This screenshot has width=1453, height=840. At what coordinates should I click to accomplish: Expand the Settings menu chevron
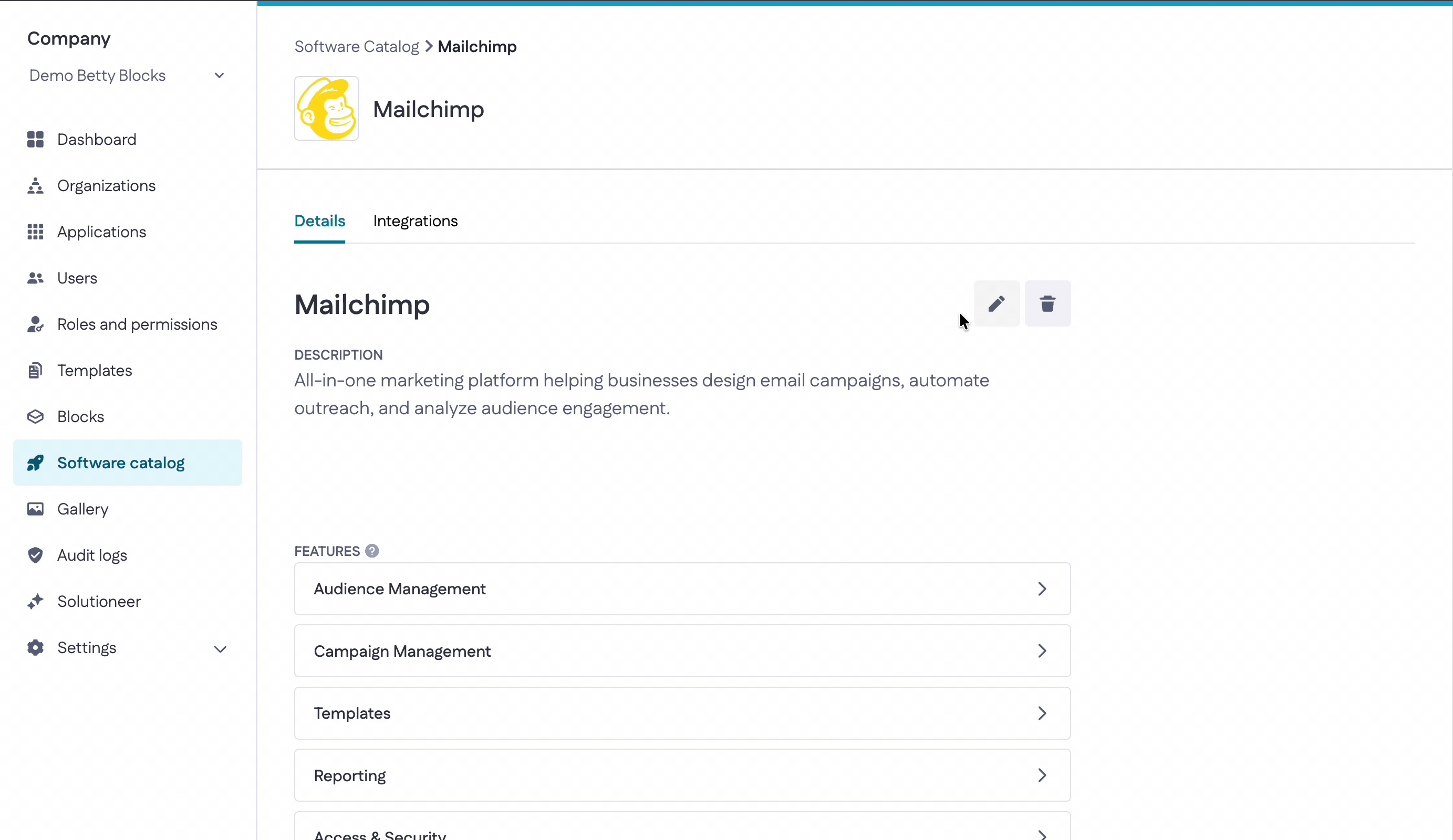(220, 649)
